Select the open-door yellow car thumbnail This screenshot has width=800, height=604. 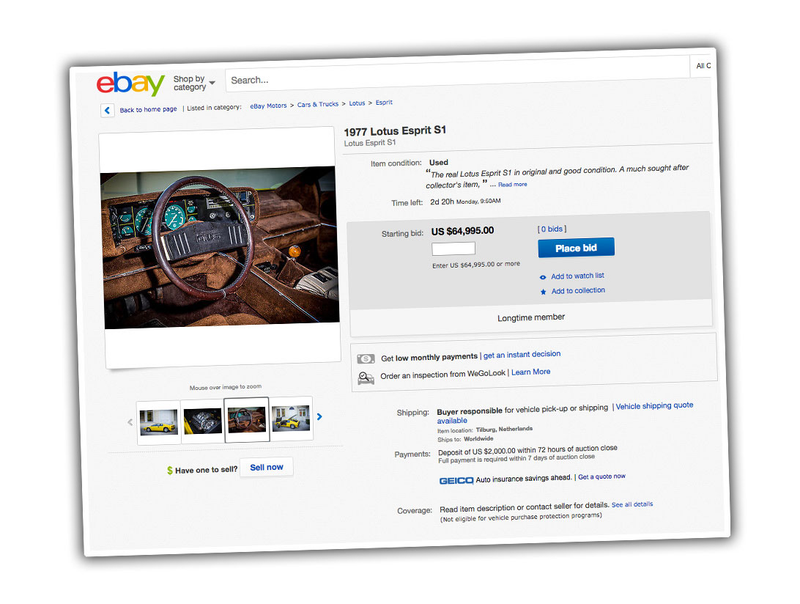pos(290,418)
